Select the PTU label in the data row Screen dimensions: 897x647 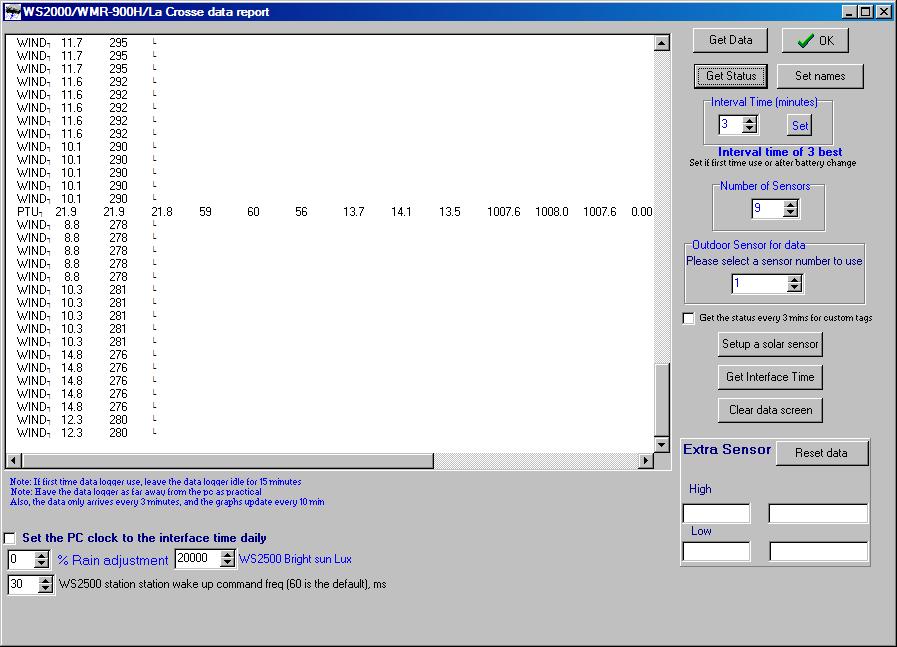tap(27, 212)
